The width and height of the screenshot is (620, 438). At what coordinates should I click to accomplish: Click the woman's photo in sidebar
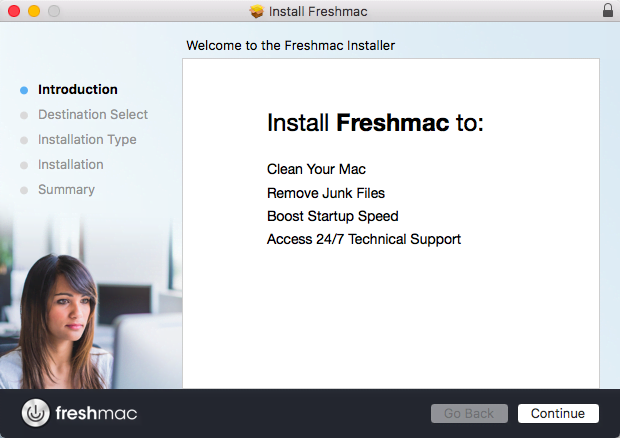(x=59, y=322)
